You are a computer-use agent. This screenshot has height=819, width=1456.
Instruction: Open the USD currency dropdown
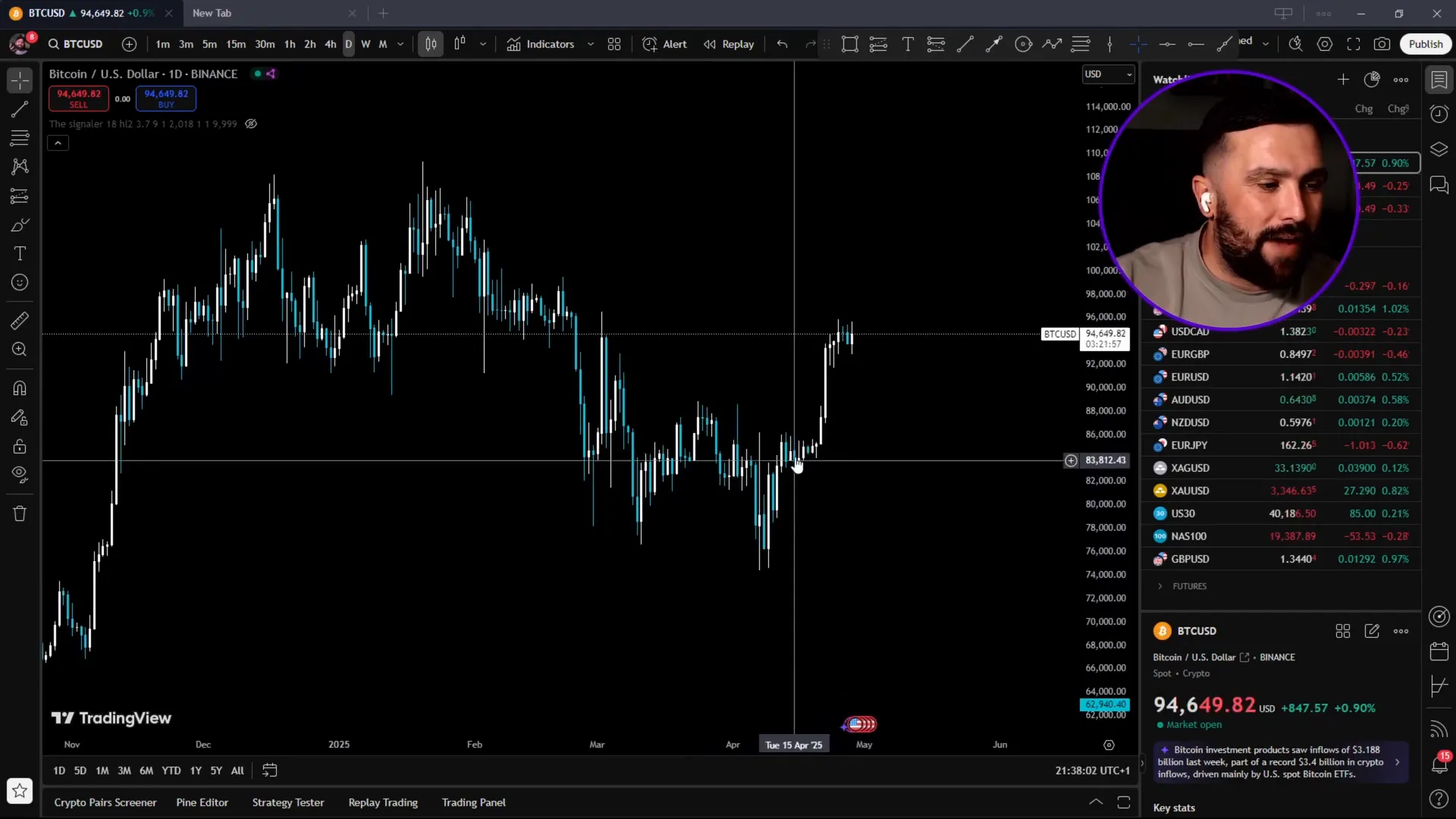(1108, 74)
